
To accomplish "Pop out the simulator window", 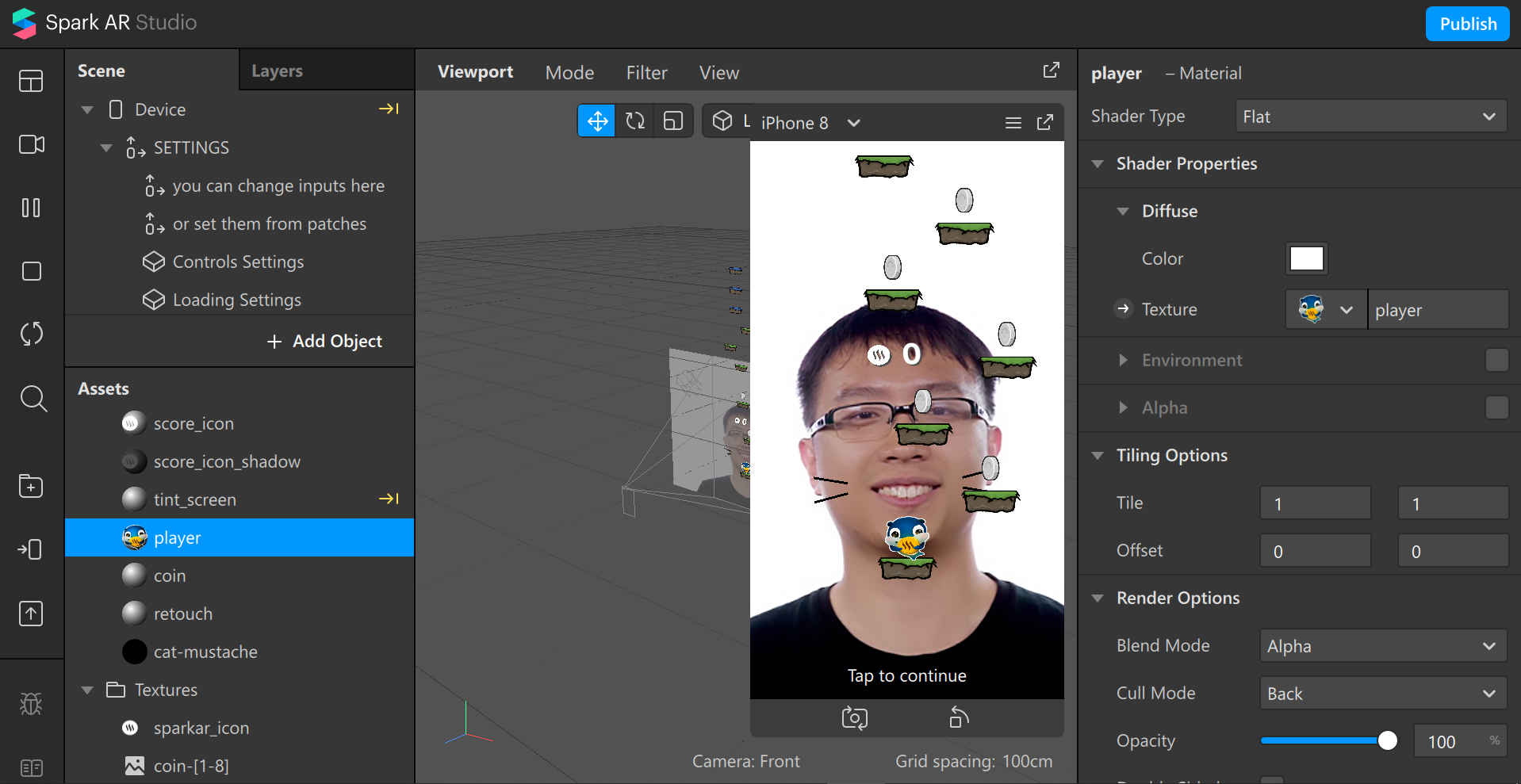I will click(x=1045, y=122).
